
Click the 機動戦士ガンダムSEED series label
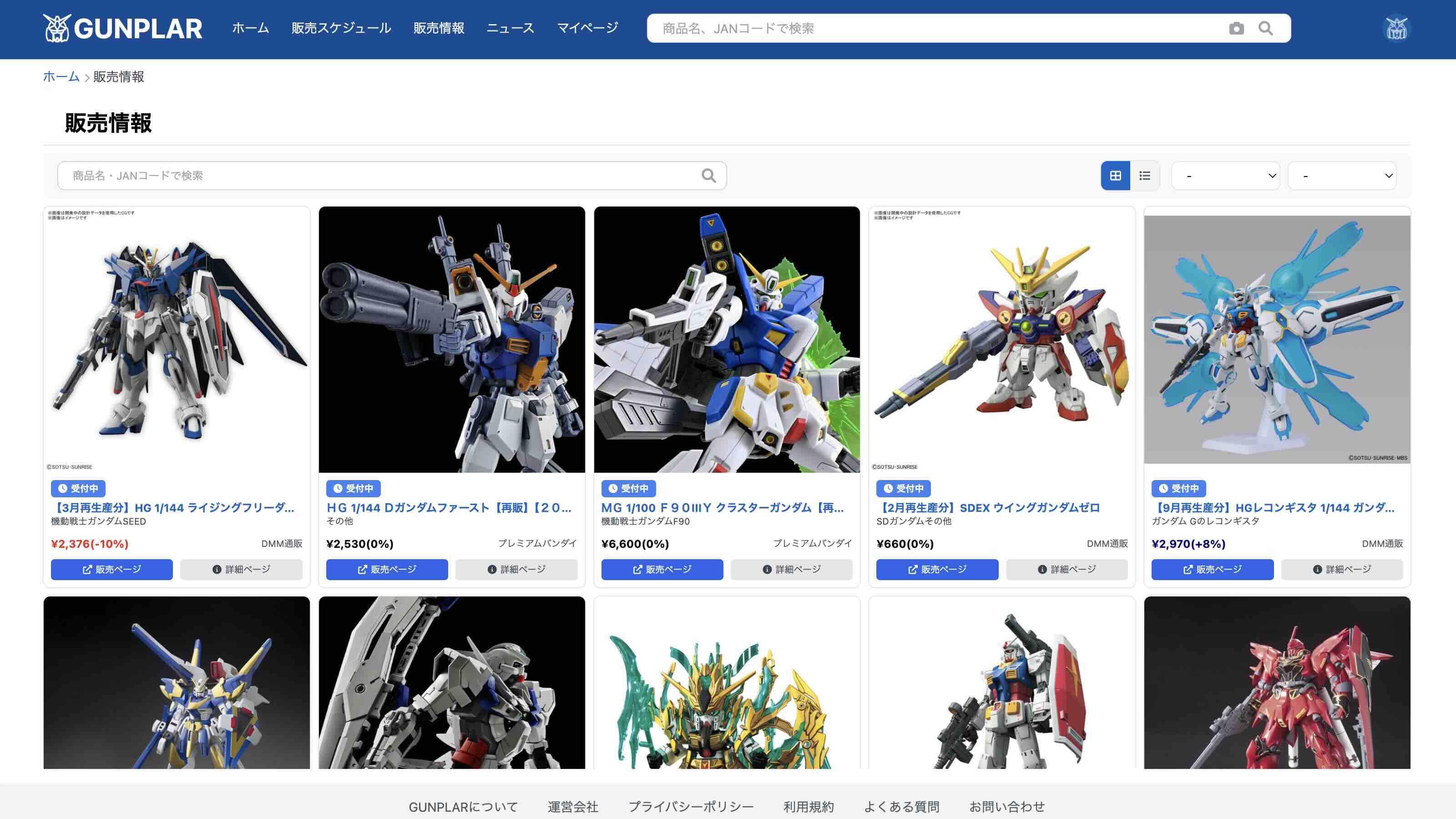(x=98, y=521)
